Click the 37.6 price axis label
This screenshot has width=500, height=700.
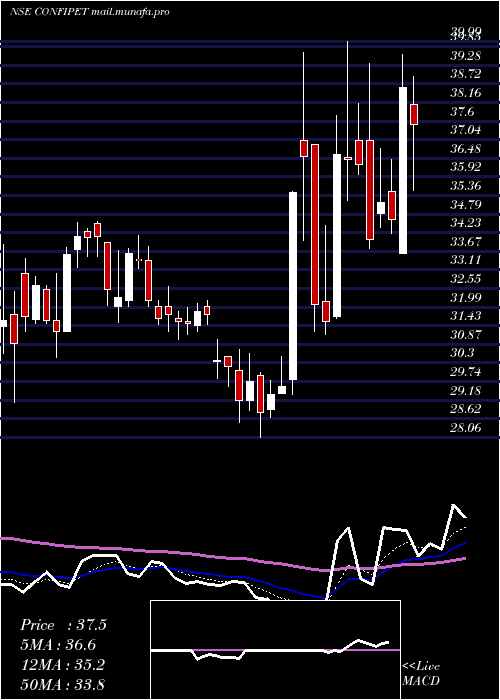[462, 112]
